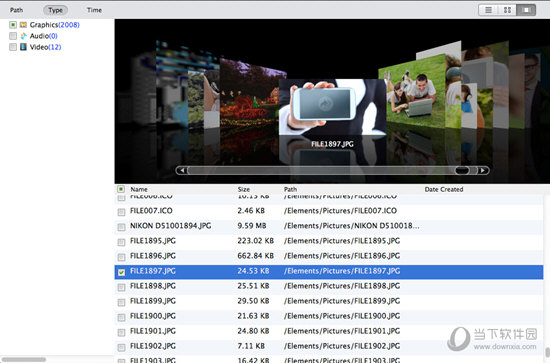Sort by Size column header
The image size is (550, 363).
click(244, 189)
